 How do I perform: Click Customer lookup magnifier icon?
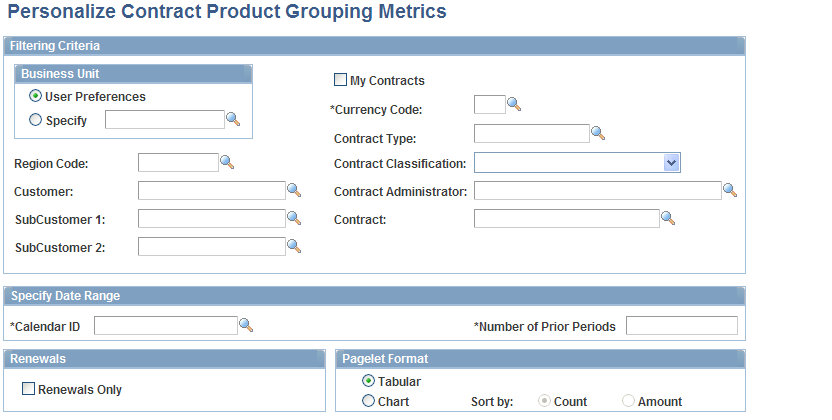point(294,190)
